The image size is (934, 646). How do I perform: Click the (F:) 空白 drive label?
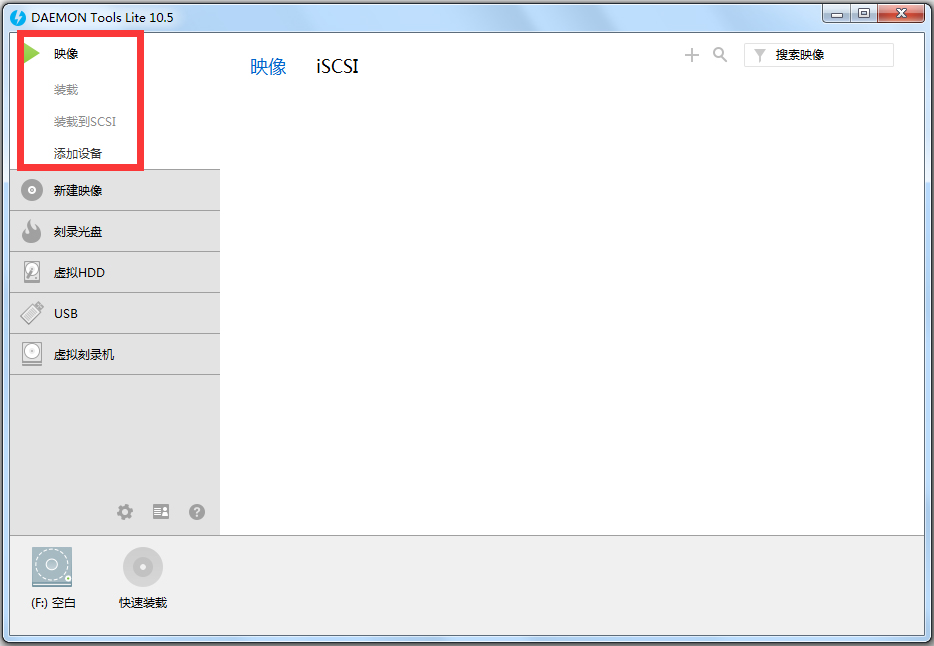(54, 603)
